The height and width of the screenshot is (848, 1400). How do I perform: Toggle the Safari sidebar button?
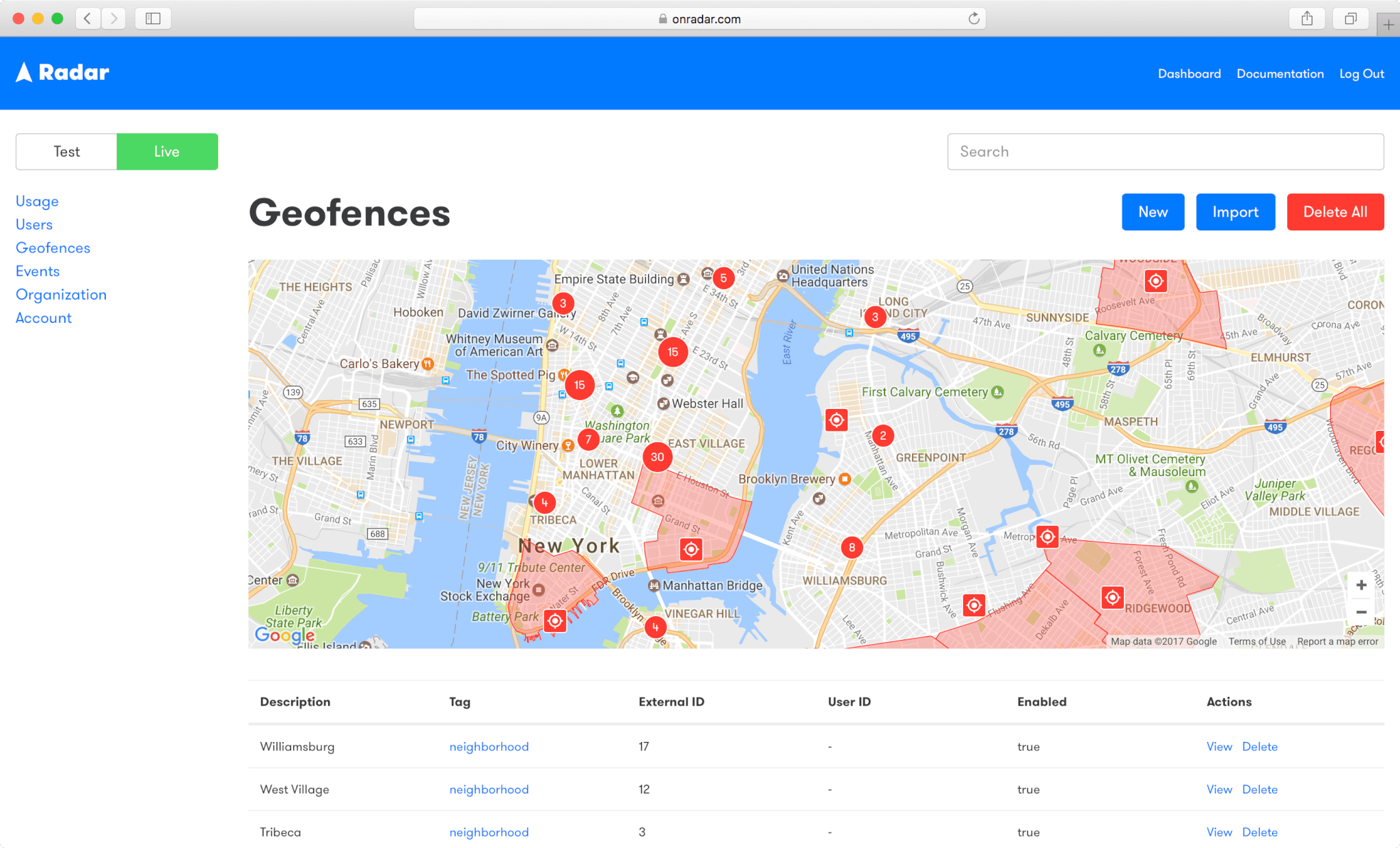point(153,18)
